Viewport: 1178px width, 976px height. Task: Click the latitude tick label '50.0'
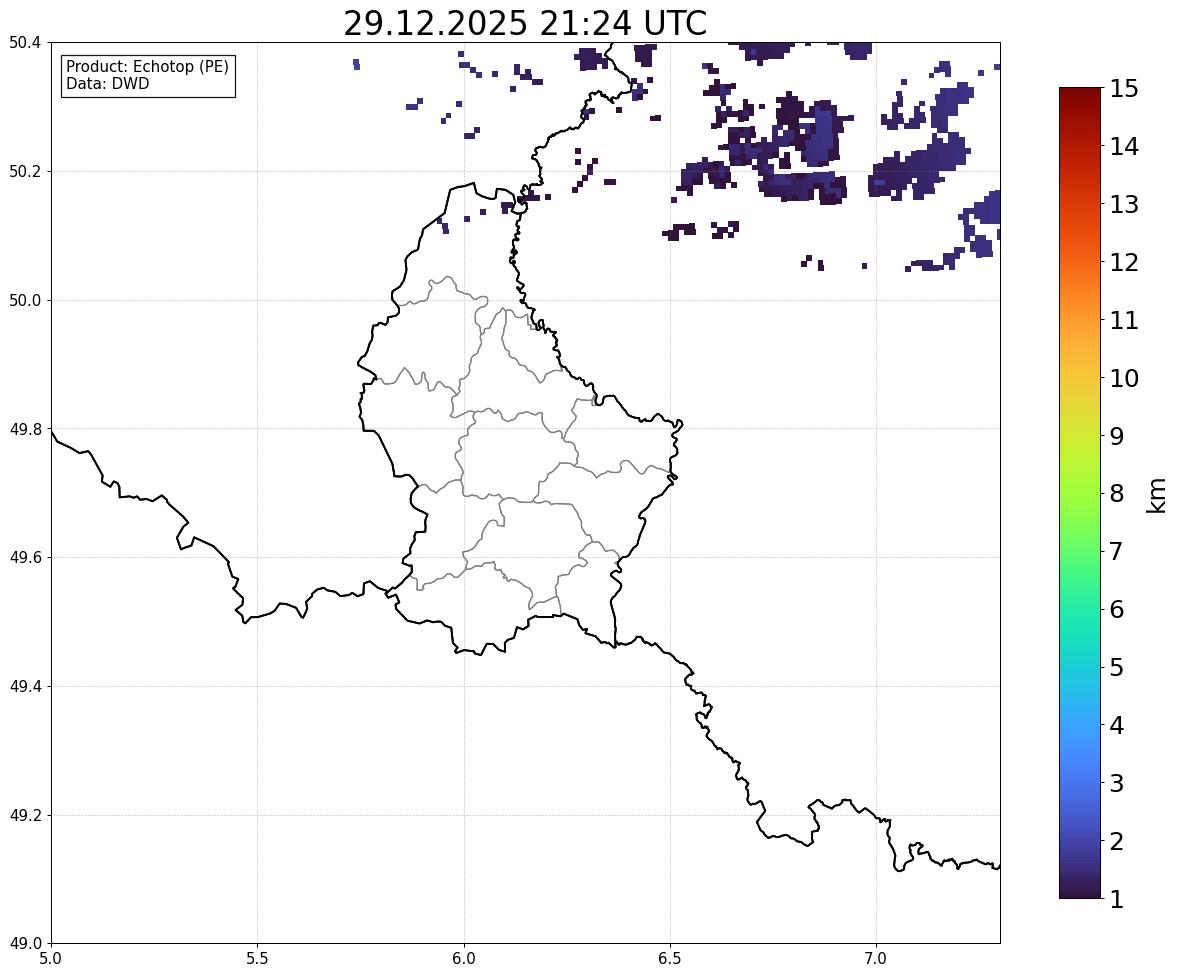click(25, 301)
